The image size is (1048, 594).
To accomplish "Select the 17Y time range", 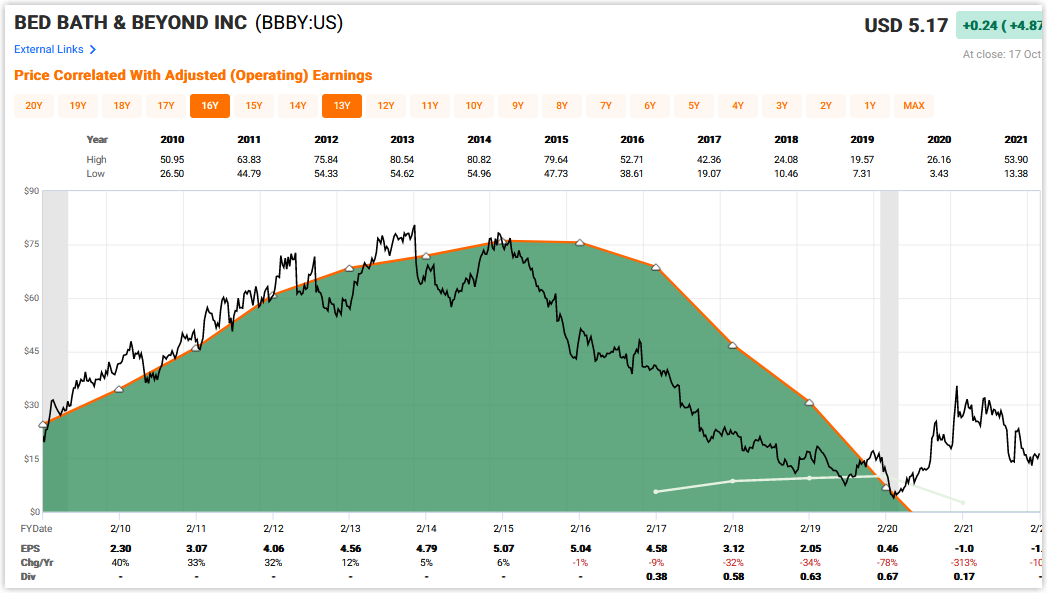I will 166,106.
